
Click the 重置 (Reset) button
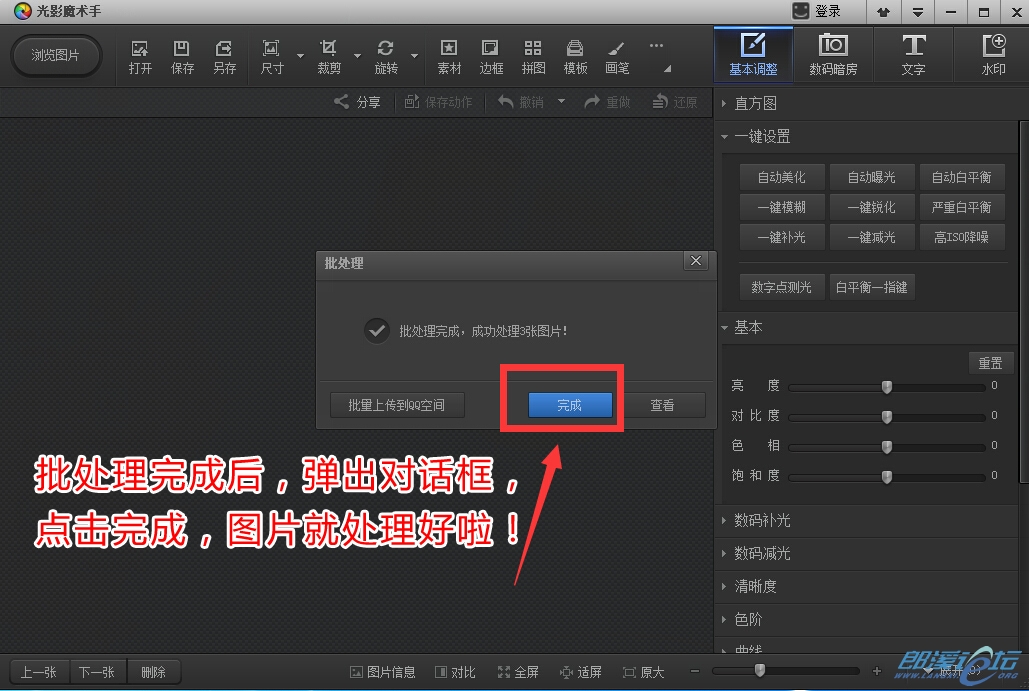pos(990,363)
